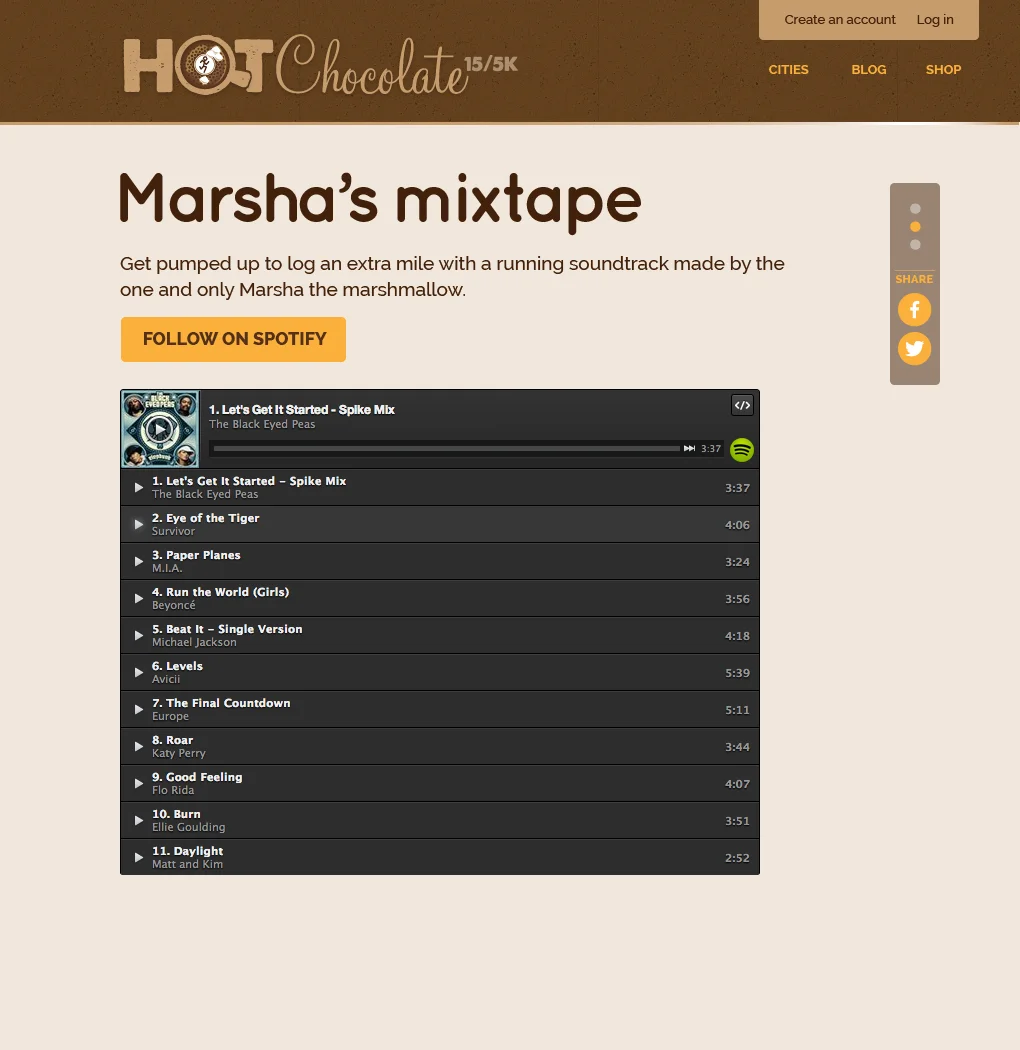Seek within the player progress bar
1020x1050 pixels.
(x=446, y=449)
